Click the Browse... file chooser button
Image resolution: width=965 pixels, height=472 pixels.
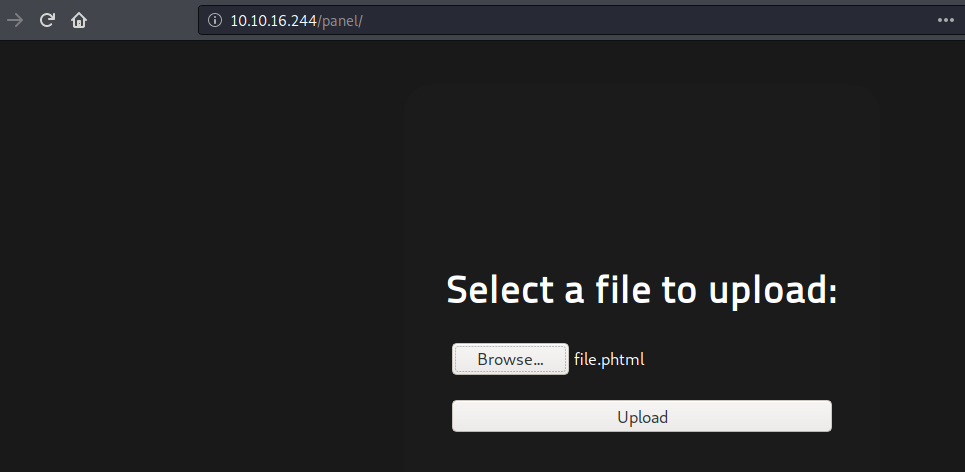coord(510,360)
